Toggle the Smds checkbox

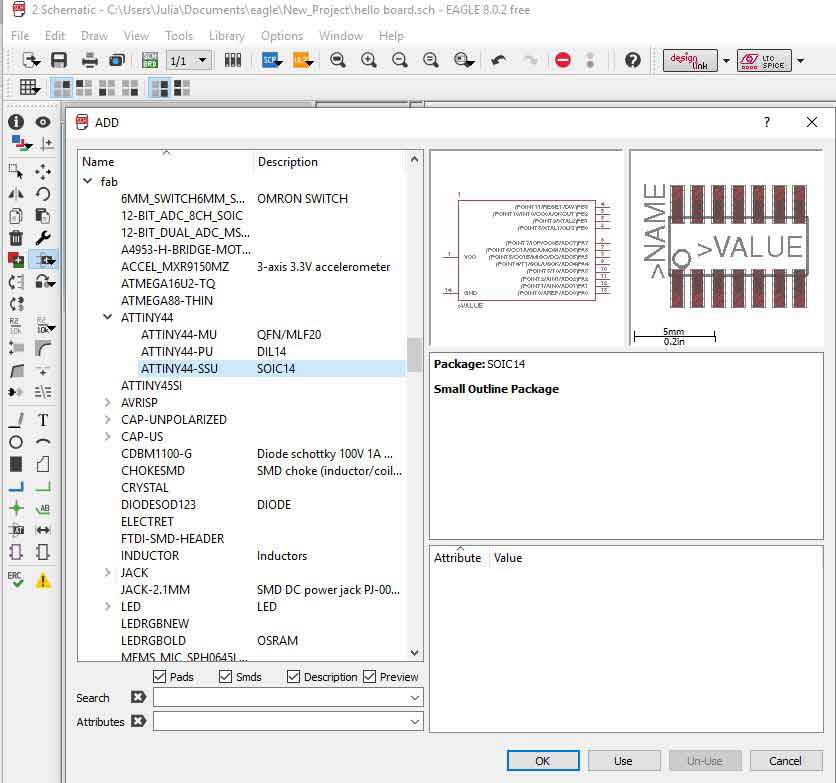(x=226, y=676)
